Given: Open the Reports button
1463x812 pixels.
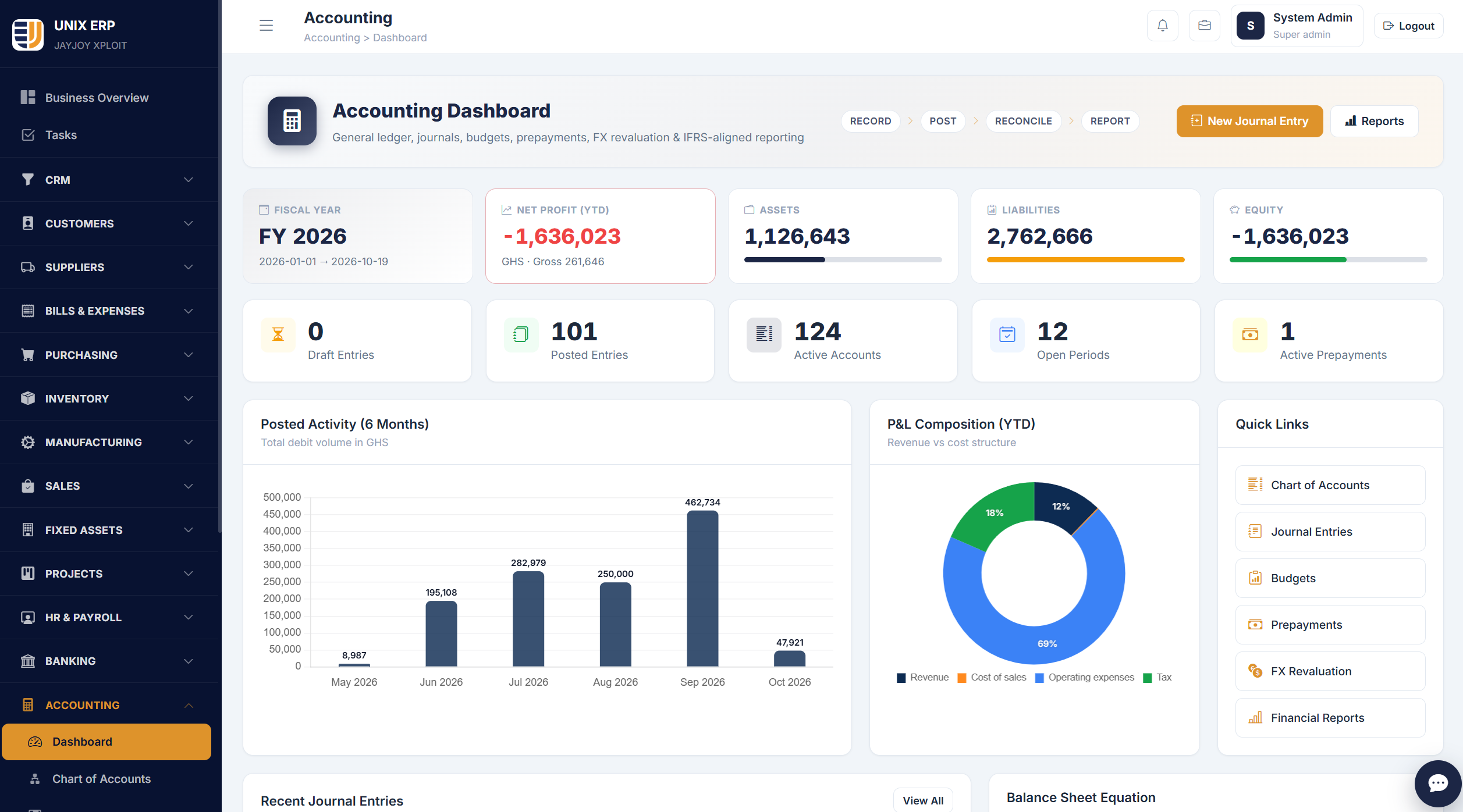Looking at the screenshot, I should click(1374, 121).
